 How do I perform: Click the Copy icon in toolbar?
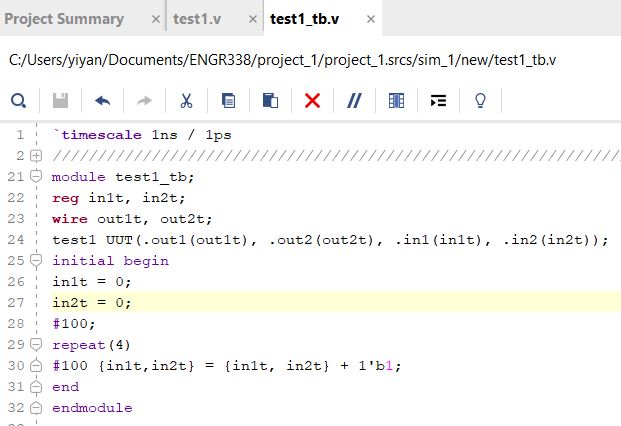click(228, 100)
